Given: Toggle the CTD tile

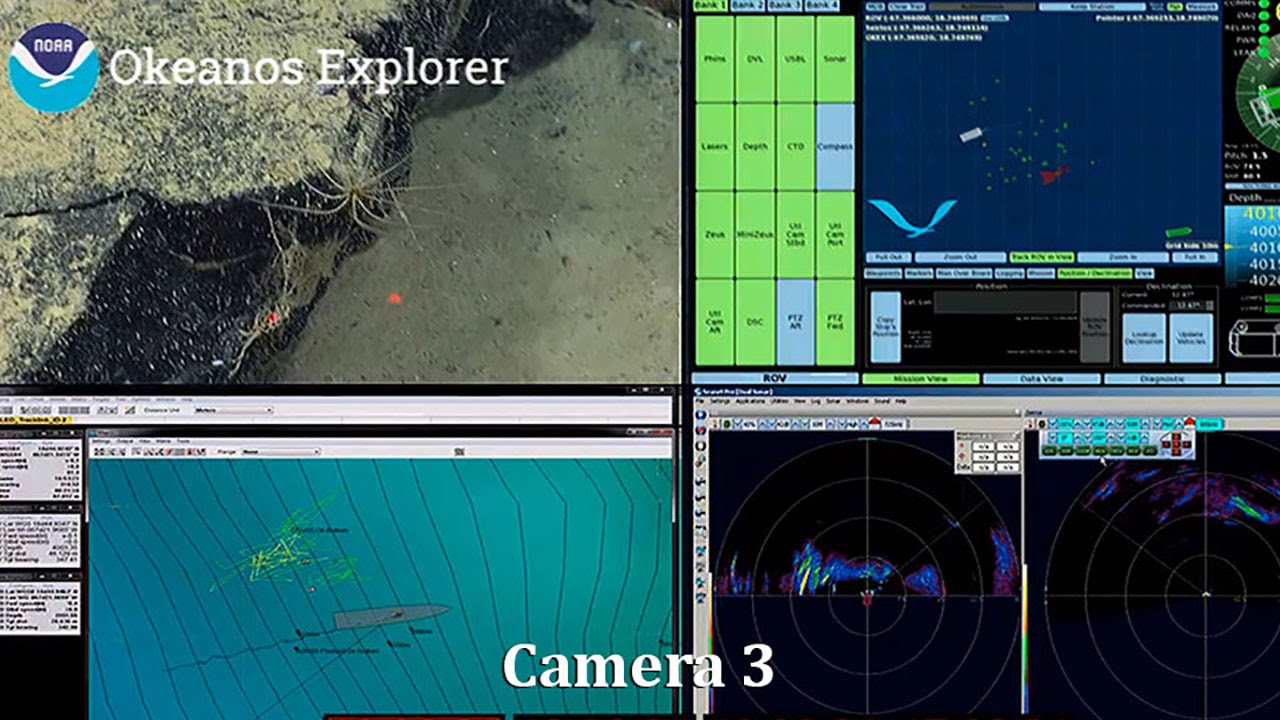Looking at the screenshot, I should (x=795, y=147).
